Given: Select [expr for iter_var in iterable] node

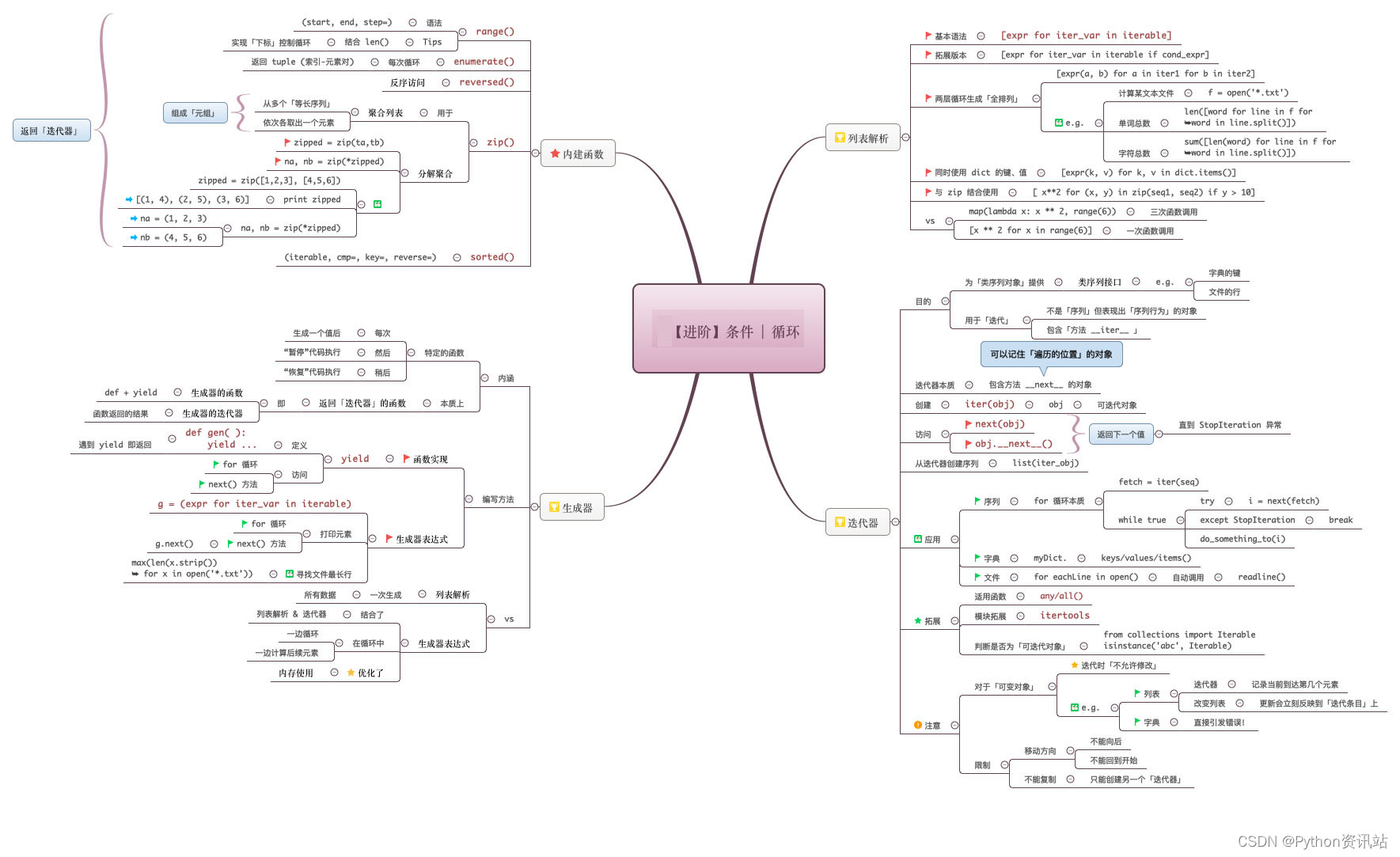Looking at the screenshot, I should (1086, 36).
